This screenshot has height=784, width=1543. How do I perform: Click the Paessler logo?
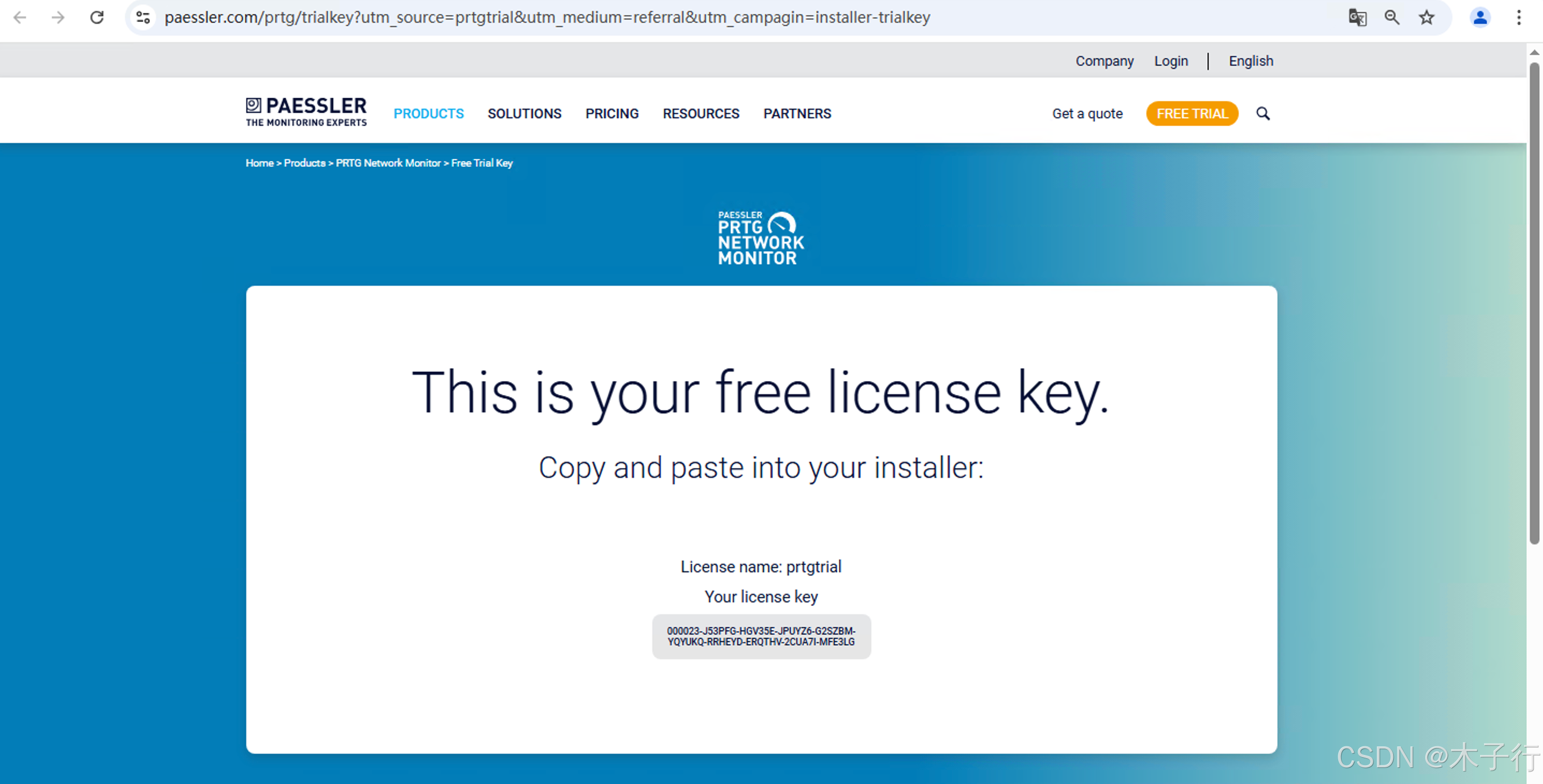point(306,111)
